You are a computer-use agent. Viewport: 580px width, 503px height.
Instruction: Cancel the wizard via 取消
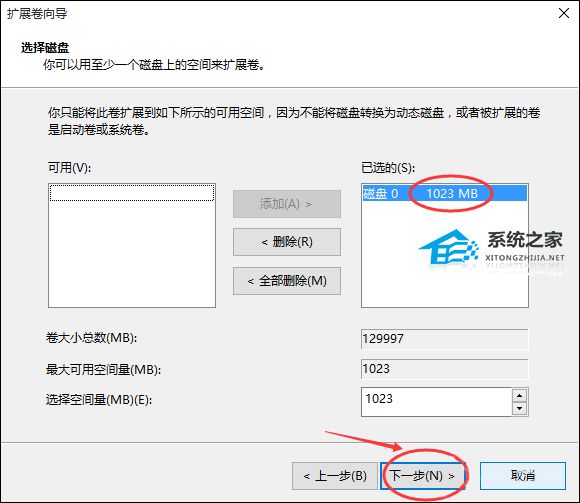pos(523,476)
